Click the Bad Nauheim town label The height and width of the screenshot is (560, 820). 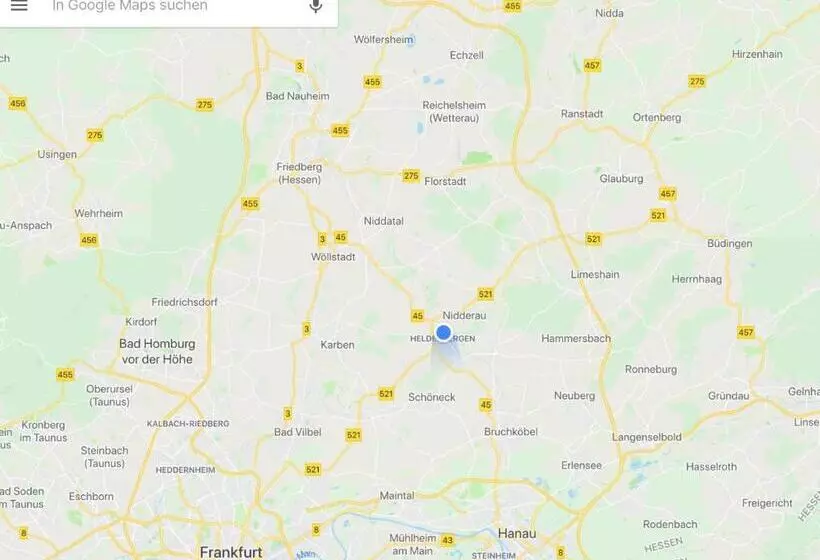point(298,96)
